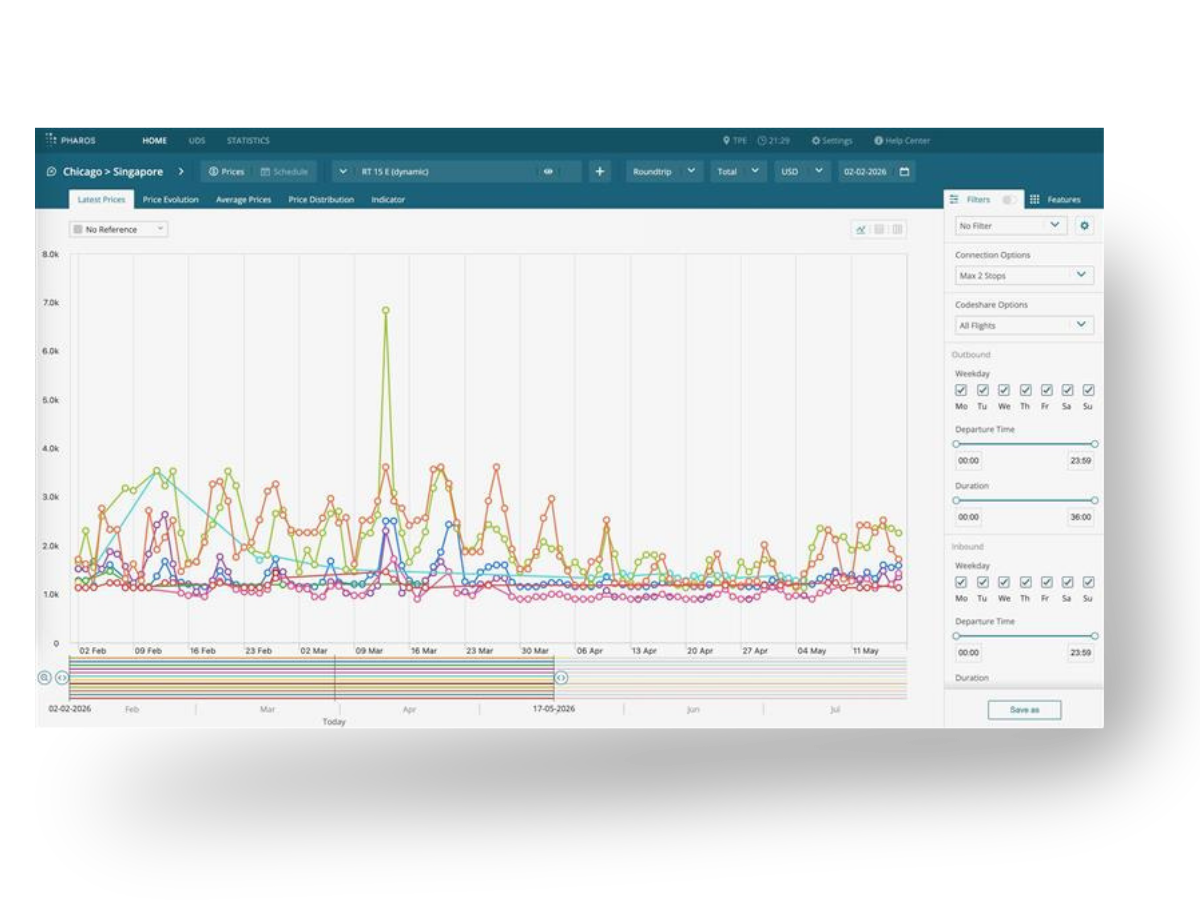This screenshot has width=1200, height=900.
Task: Open the Help Center icon
Action: pos(878,141)
